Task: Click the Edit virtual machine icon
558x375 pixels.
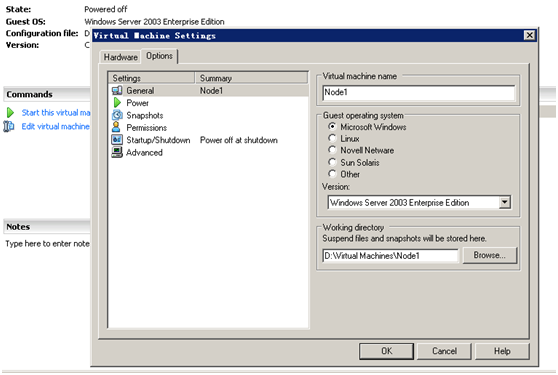Action: pyautogui.click(x=9, y=126)
